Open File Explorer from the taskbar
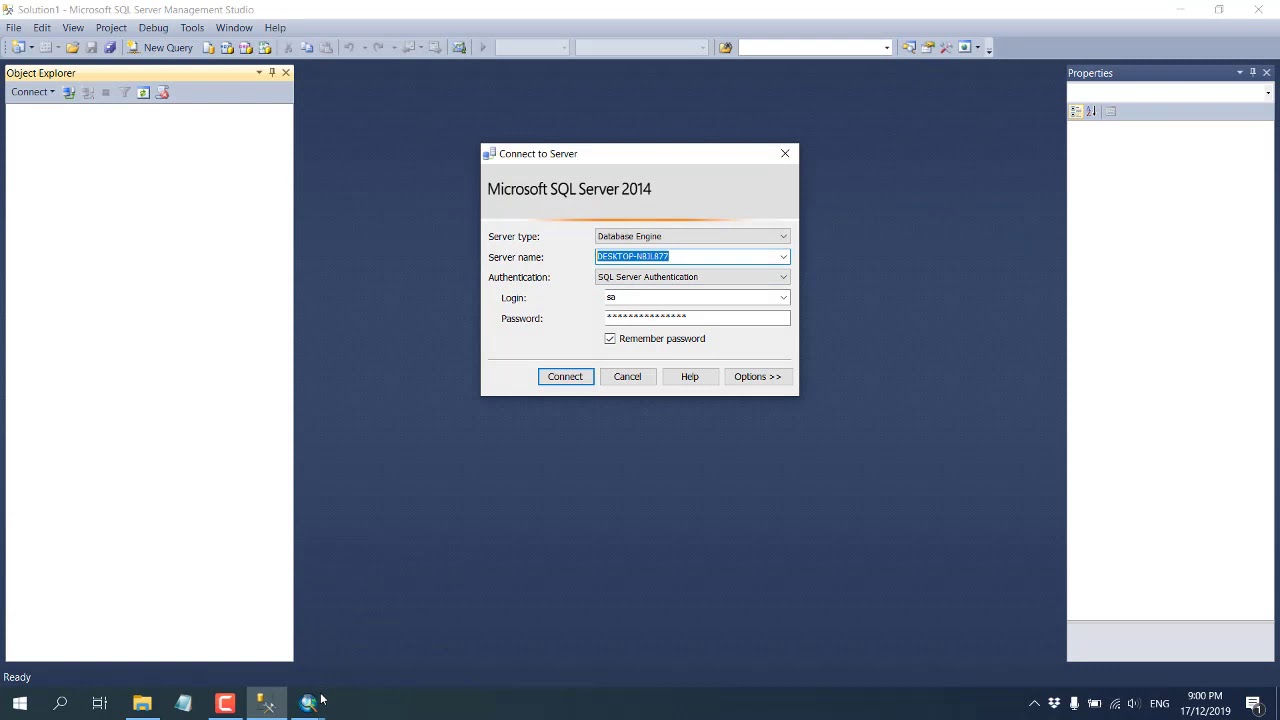1280x720 pixels. (142, 703)
